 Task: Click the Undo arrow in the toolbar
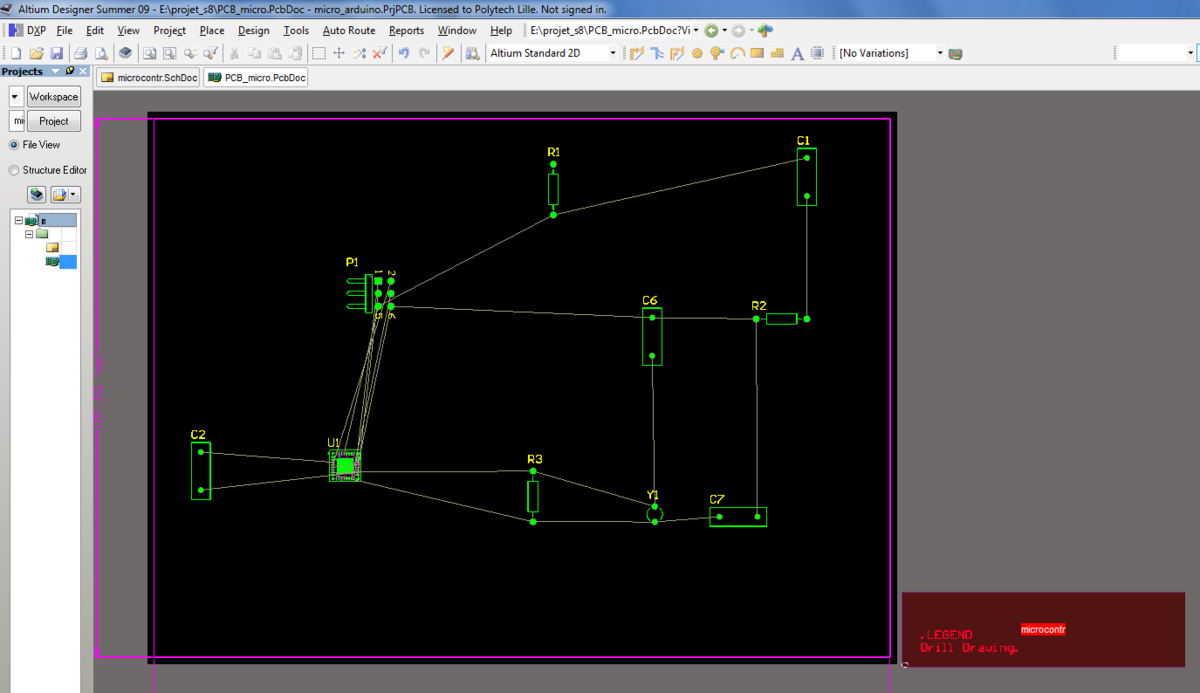[x=403, y=53]
